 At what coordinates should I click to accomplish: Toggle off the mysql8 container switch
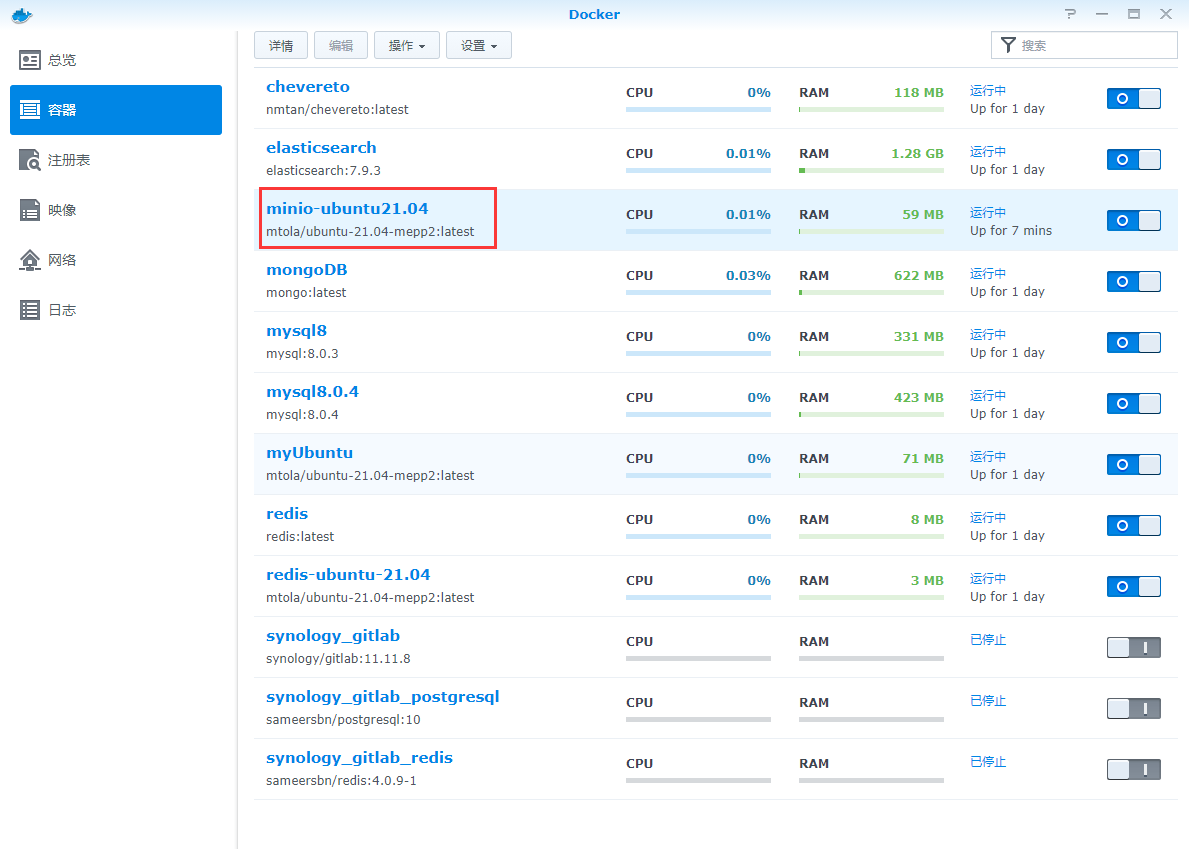pos(1134,343)
